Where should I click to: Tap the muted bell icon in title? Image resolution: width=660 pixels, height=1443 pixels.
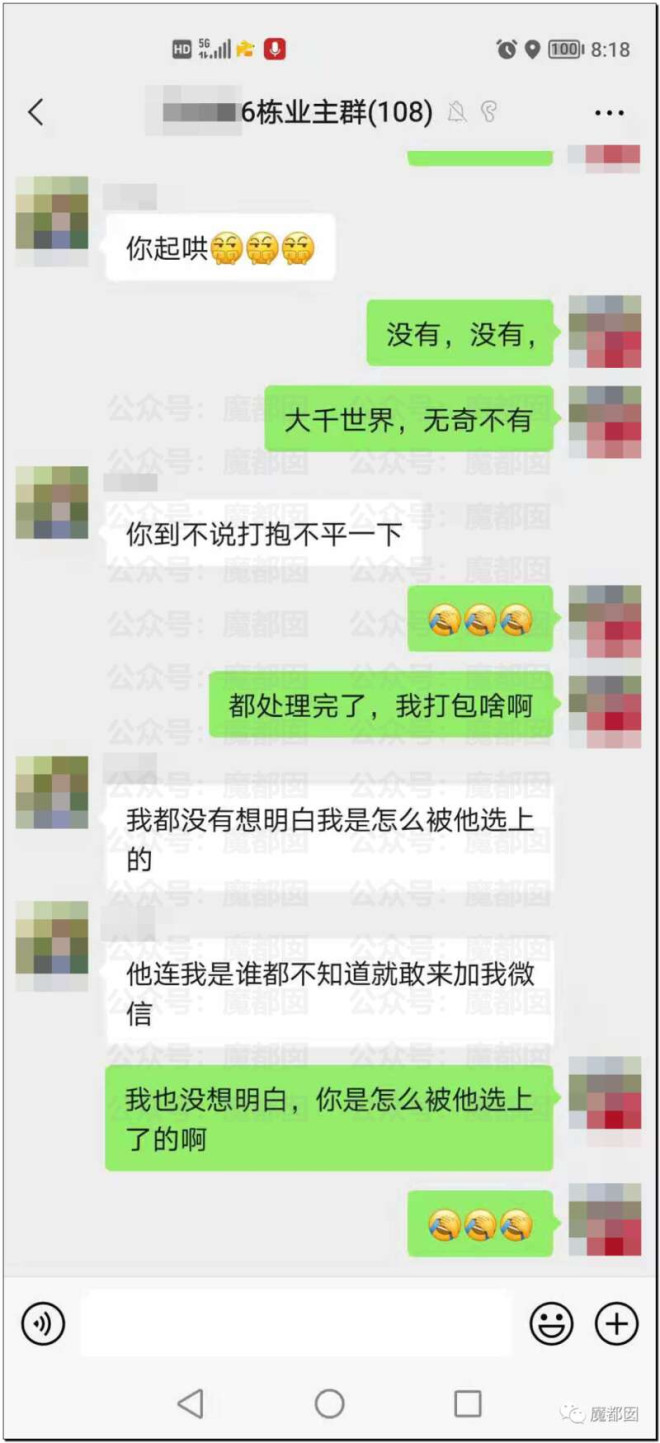(x=457, y=112)
